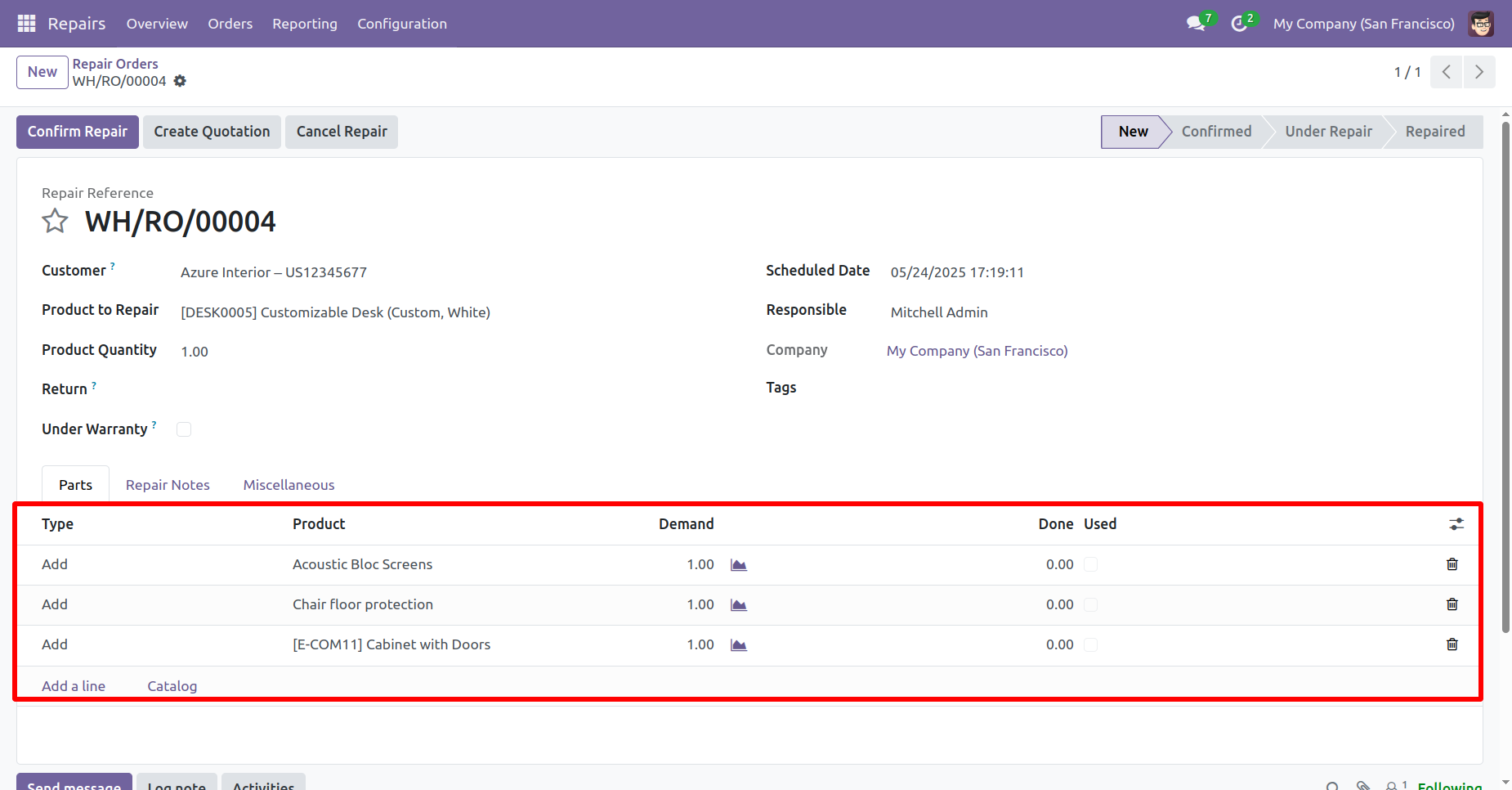Screen dimensions: 1512x790
Task: Open the Orders menu
Action: tap(230, 24)
